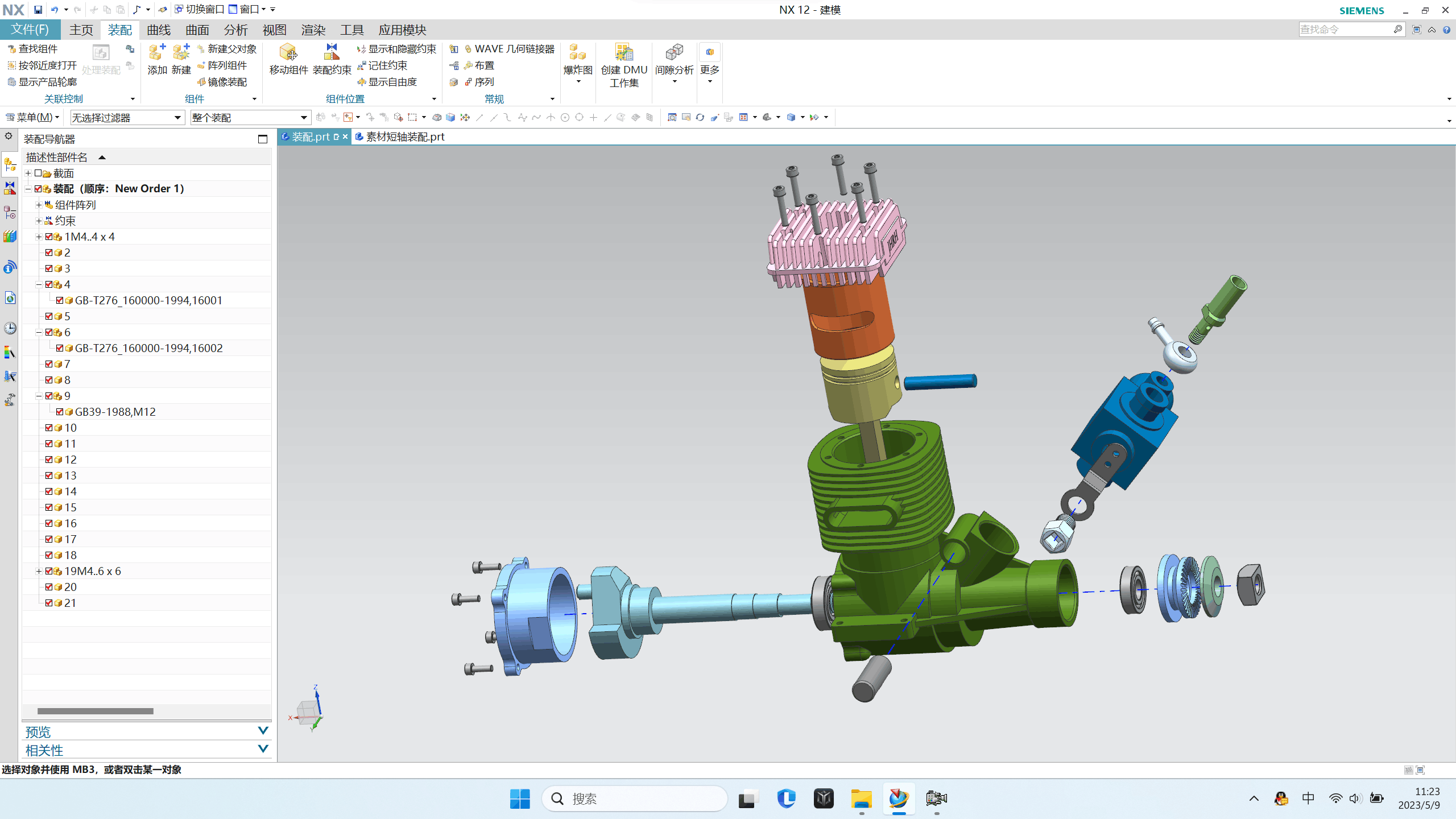Click the 查找组件 find component tool

tap(32, 49)
